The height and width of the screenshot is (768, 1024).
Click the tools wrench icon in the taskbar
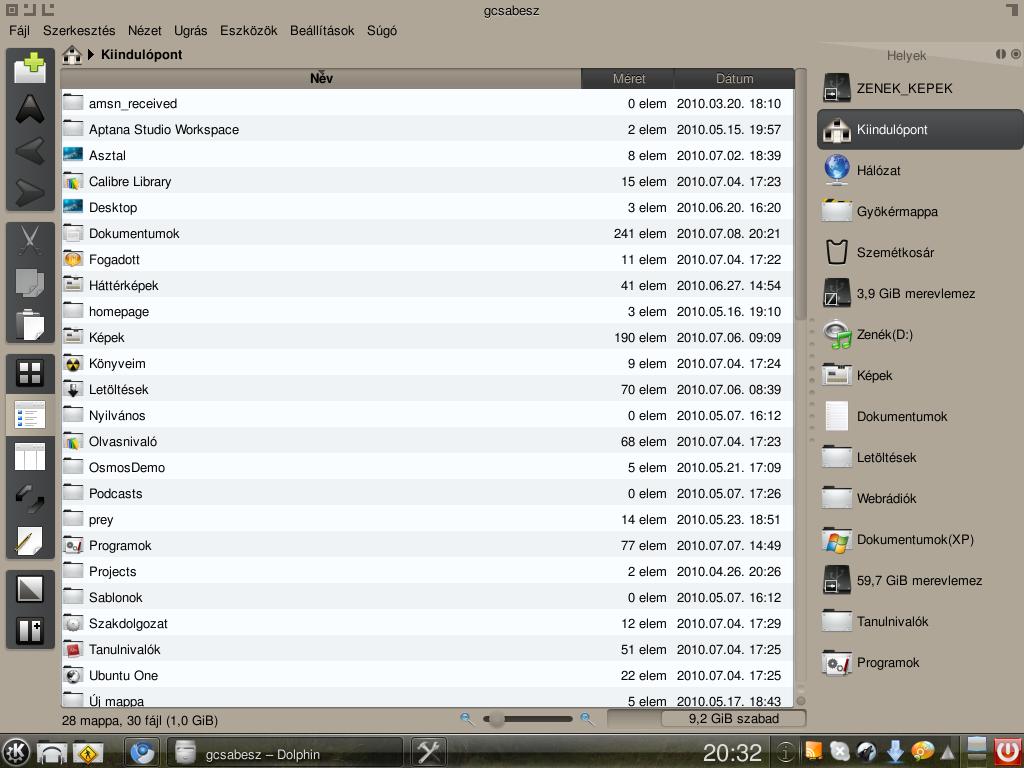(x=429, y=752)
